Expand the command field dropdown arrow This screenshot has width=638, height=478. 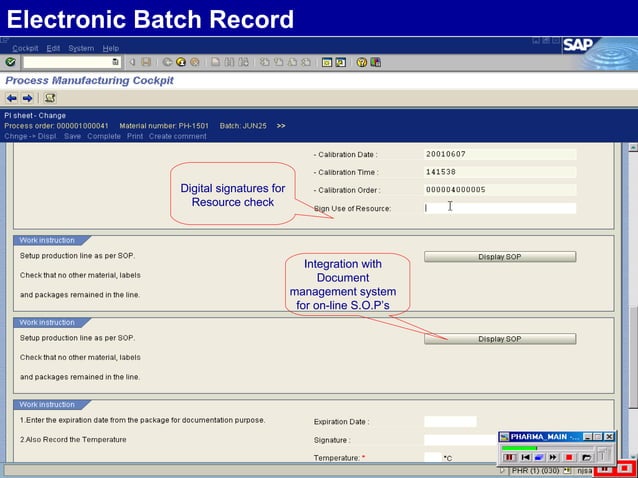(x=115, y=62)
